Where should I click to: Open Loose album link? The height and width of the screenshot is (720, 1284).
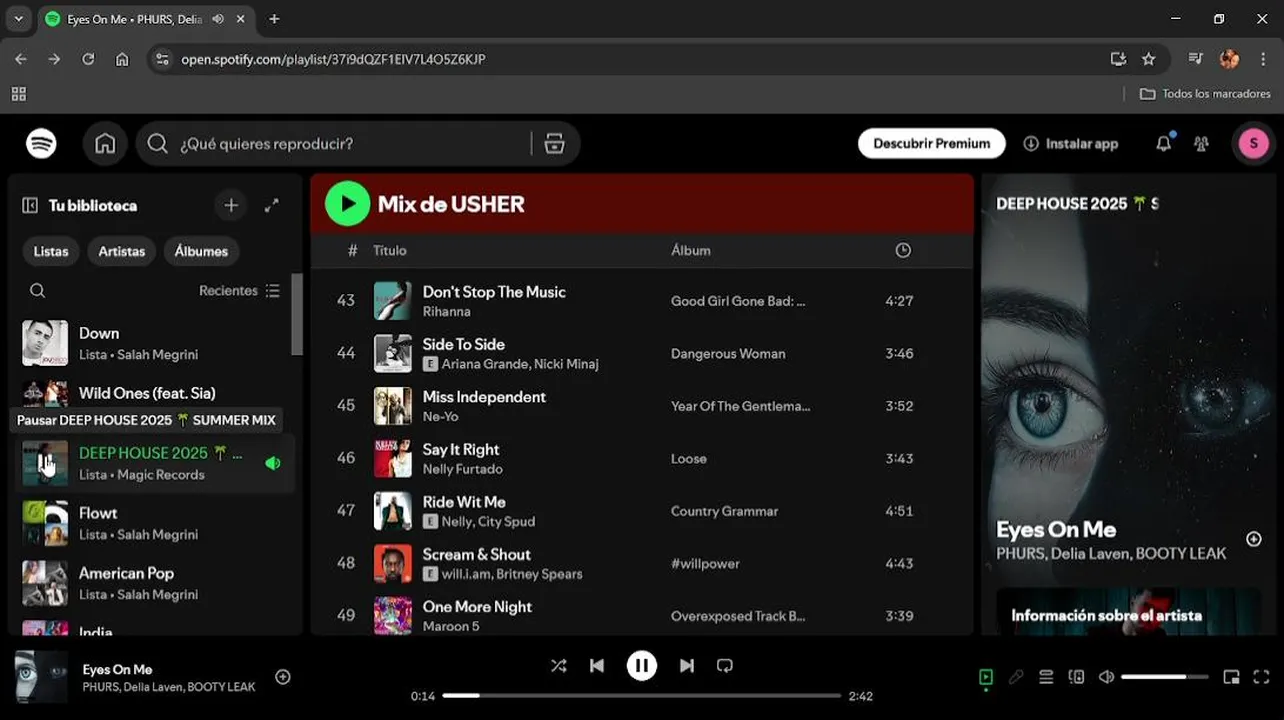pyautogui.click(x=689, y=459)
